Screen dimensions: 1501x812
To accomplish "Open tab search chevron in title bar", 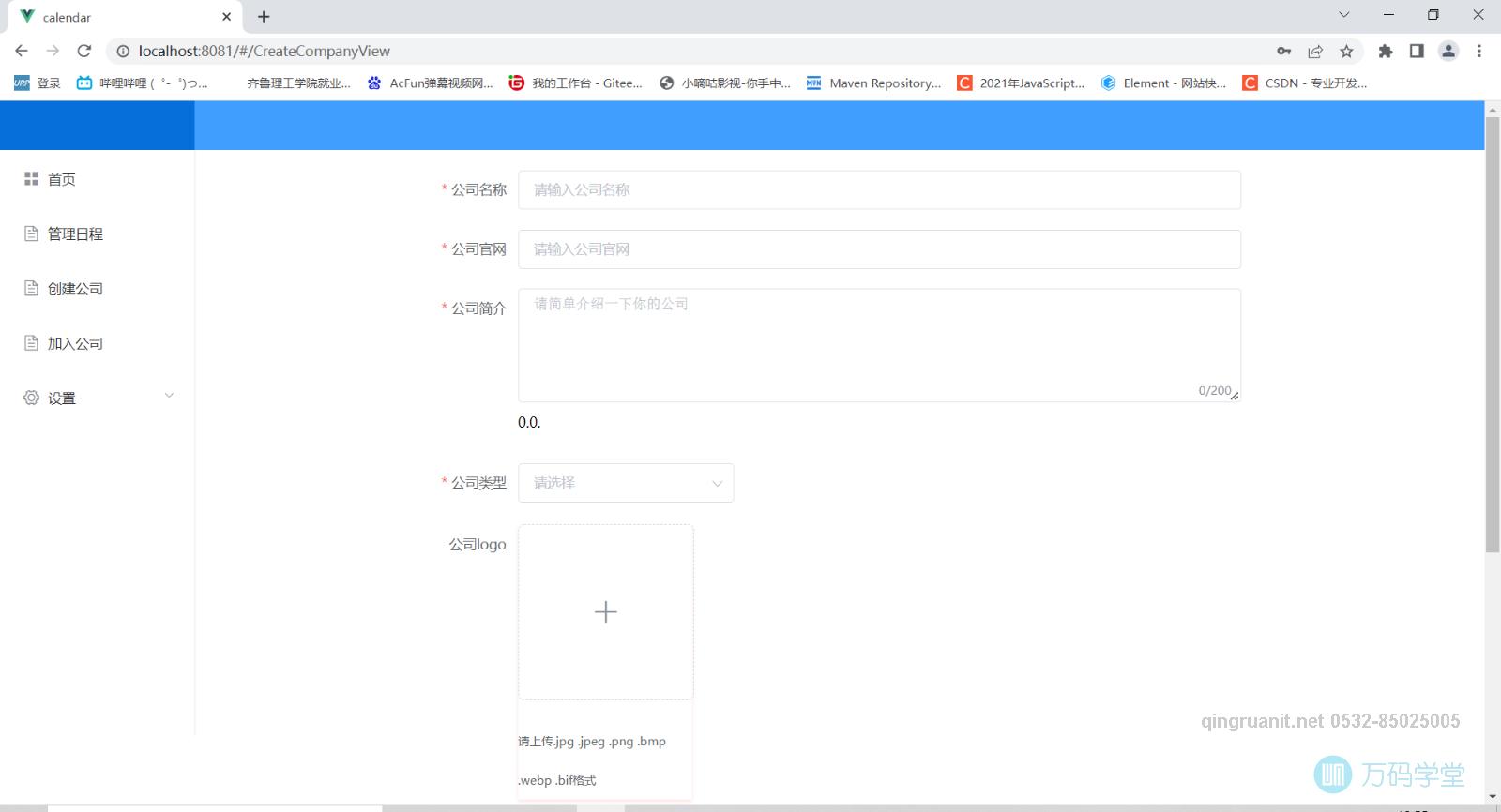I will 1343,15.
